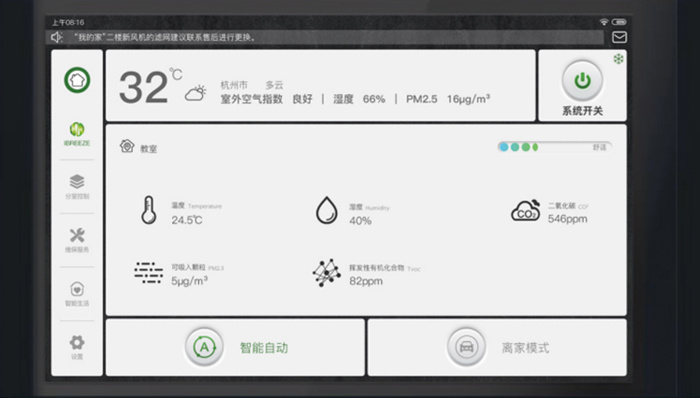Enable 离家模式 away mode button
The image size is (700, 398).
[467, 347]
